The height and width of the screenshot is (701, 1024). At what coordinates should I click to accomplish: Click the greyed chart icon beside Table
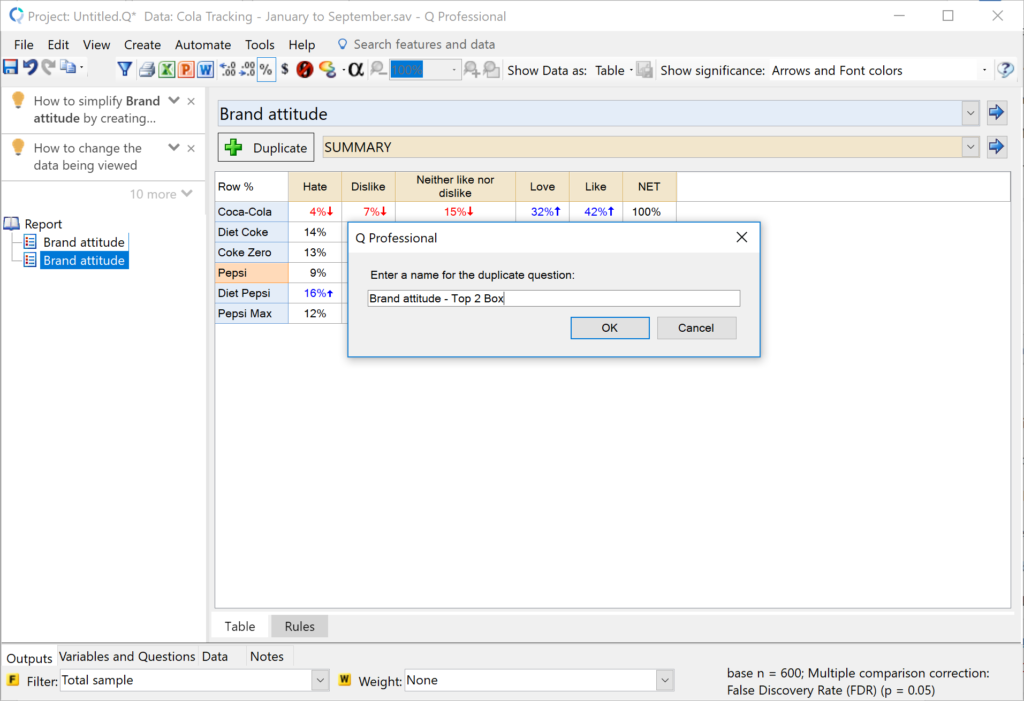(x=645, y=69)
